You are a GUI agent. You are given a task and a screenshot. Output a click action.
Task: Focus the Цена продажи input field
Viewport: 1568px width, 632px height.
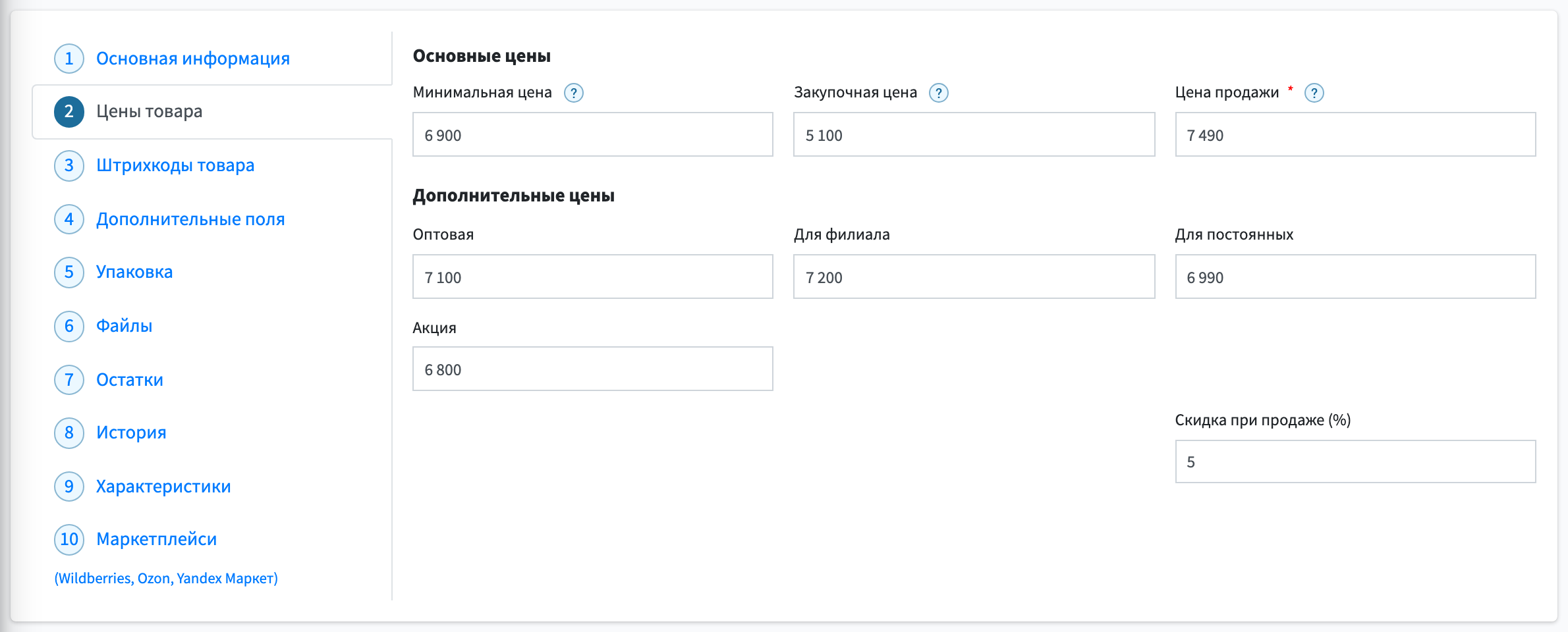click(1356, 134)
